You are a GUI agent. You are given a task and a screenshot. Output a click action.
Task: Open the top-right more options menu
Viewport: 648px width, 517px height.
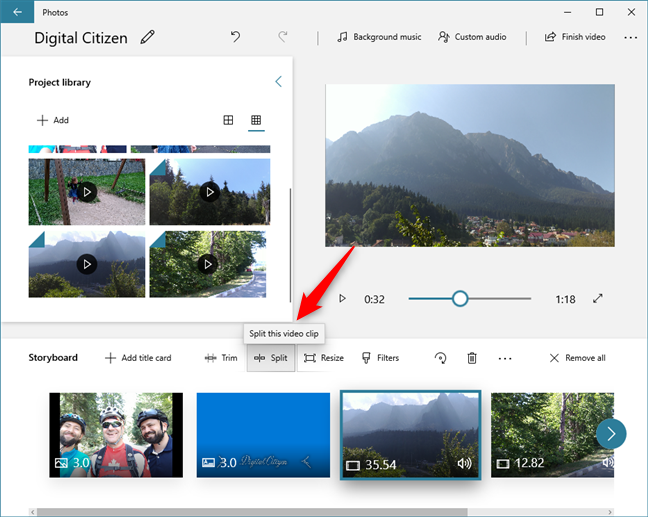(x=631, y=37)
